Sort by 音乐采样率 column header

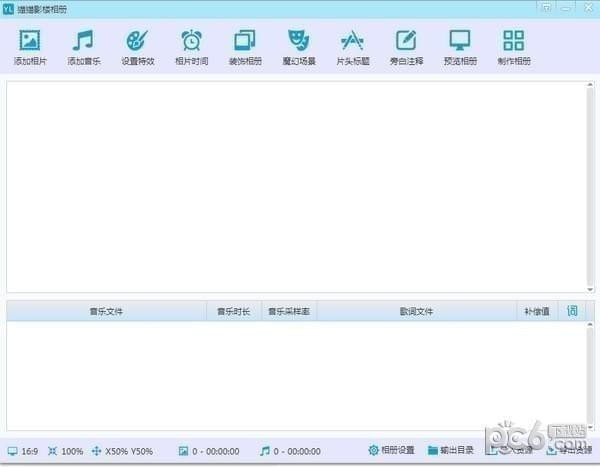pos(289,311)
